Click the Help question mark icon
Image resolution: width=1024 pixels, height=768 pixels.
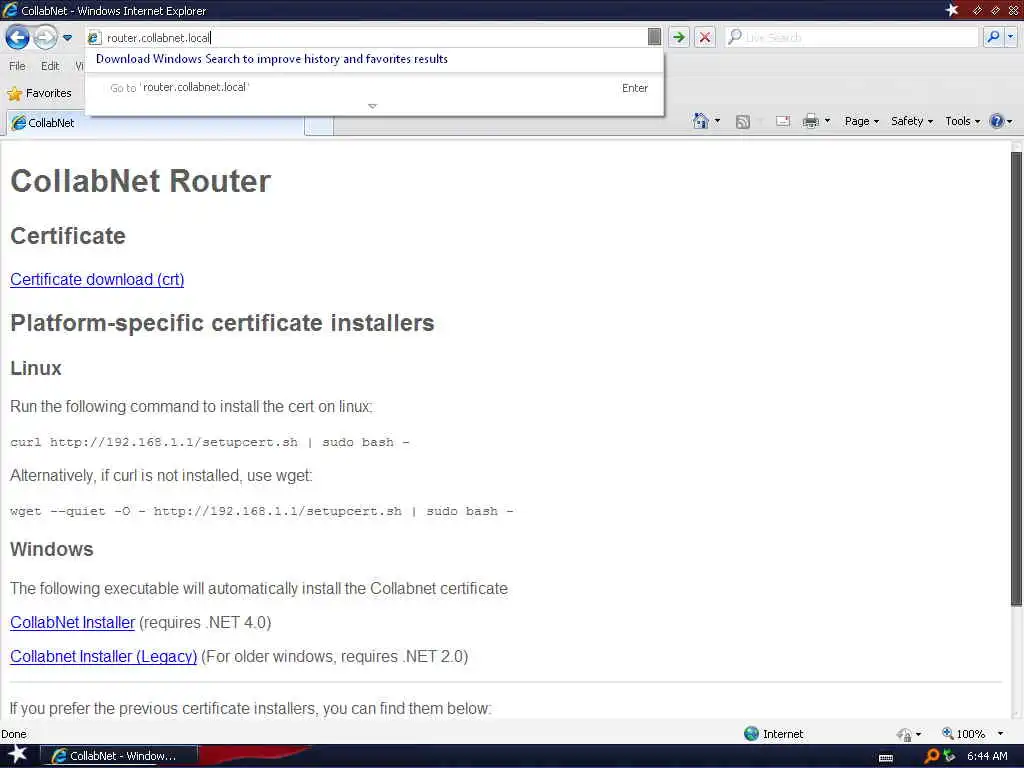(997, 121)
